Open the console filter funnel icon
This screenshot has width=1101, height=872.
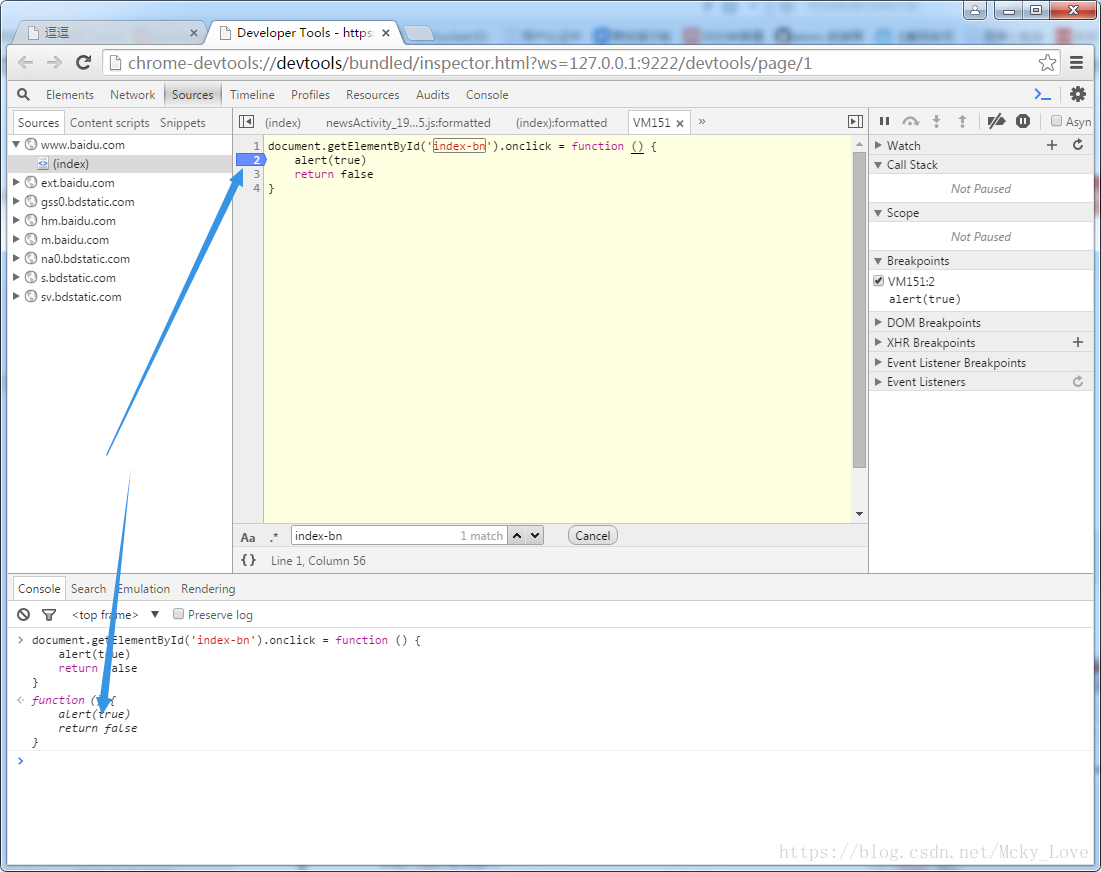pyautogui.click(x=49, y=615)
